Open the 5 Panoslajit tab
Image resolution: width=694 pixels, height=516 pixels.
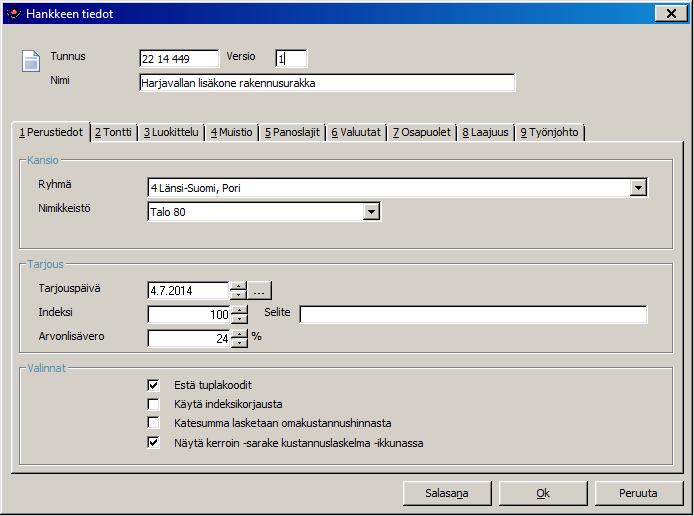[x=292, y=132]
